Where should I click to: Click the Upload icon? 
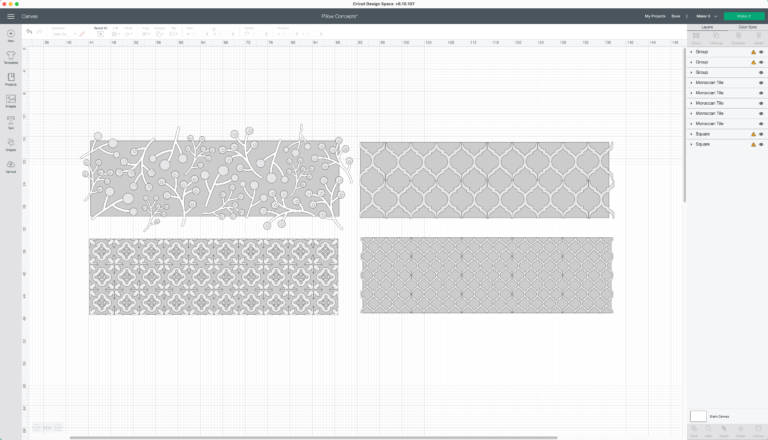(11, 166)
